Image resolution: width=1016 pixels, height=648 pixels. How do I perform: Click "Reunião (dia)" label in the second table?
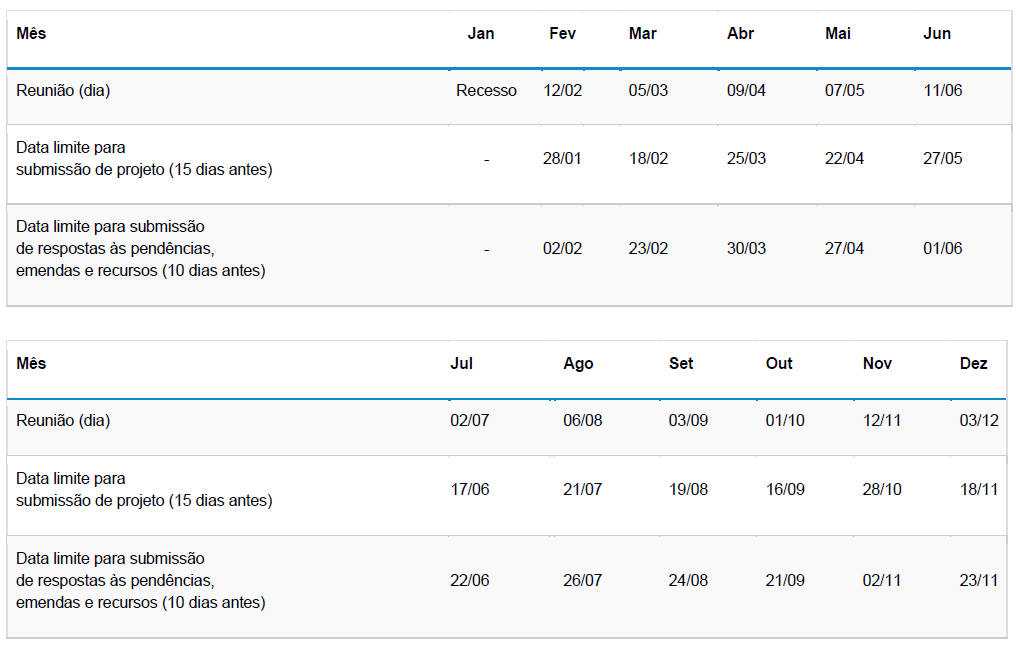pos(63,421)
